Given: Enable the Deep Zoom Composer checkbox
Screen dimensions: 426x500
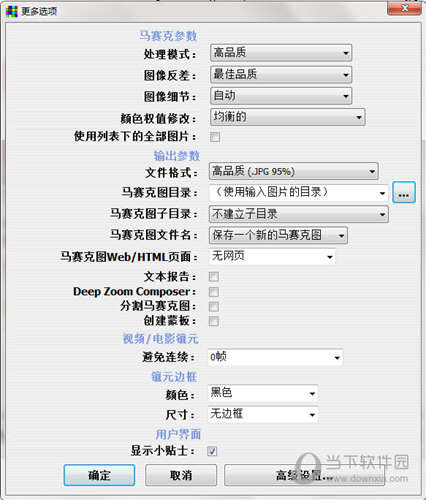Looking at the screenshot, I should pos(214,292).
